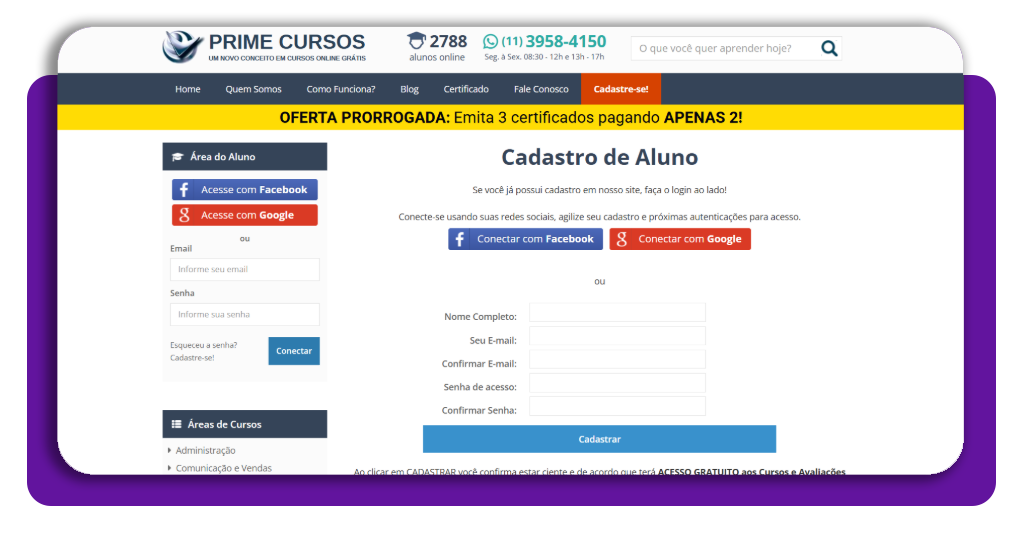
Task: Expand the Administração course area
Action: (x=205, y=450)
